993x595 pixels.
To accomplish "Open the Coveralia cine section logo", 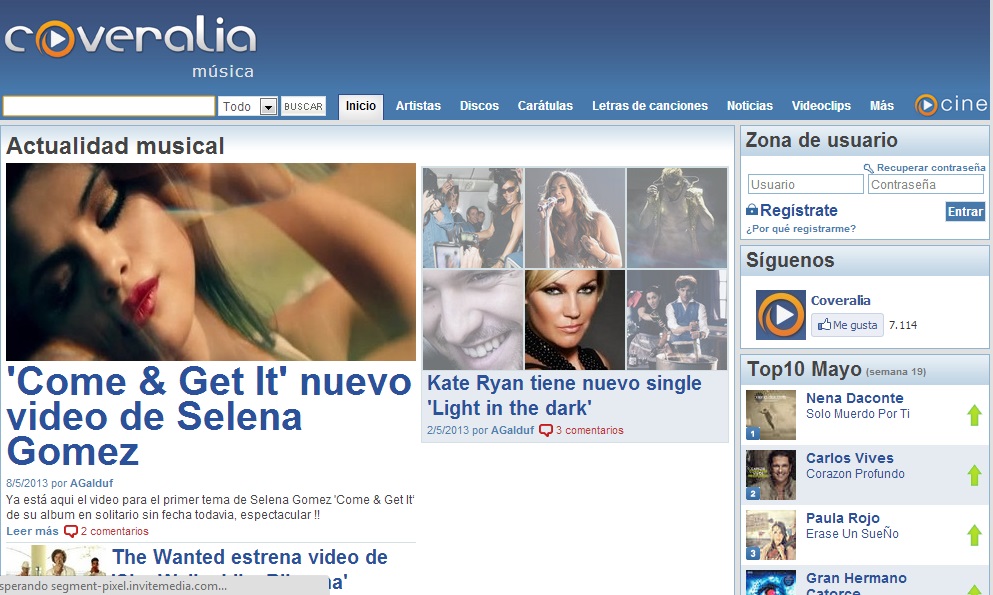I will (x=950, y=105).
